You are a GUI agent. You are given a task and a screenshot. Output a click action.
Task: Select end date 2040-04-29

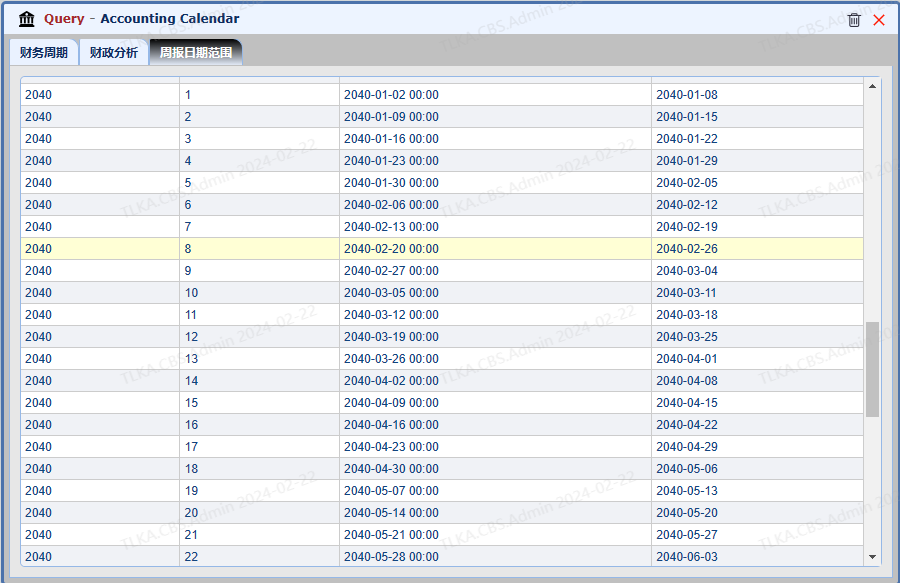pyautogui.click(x=757, y=446)
